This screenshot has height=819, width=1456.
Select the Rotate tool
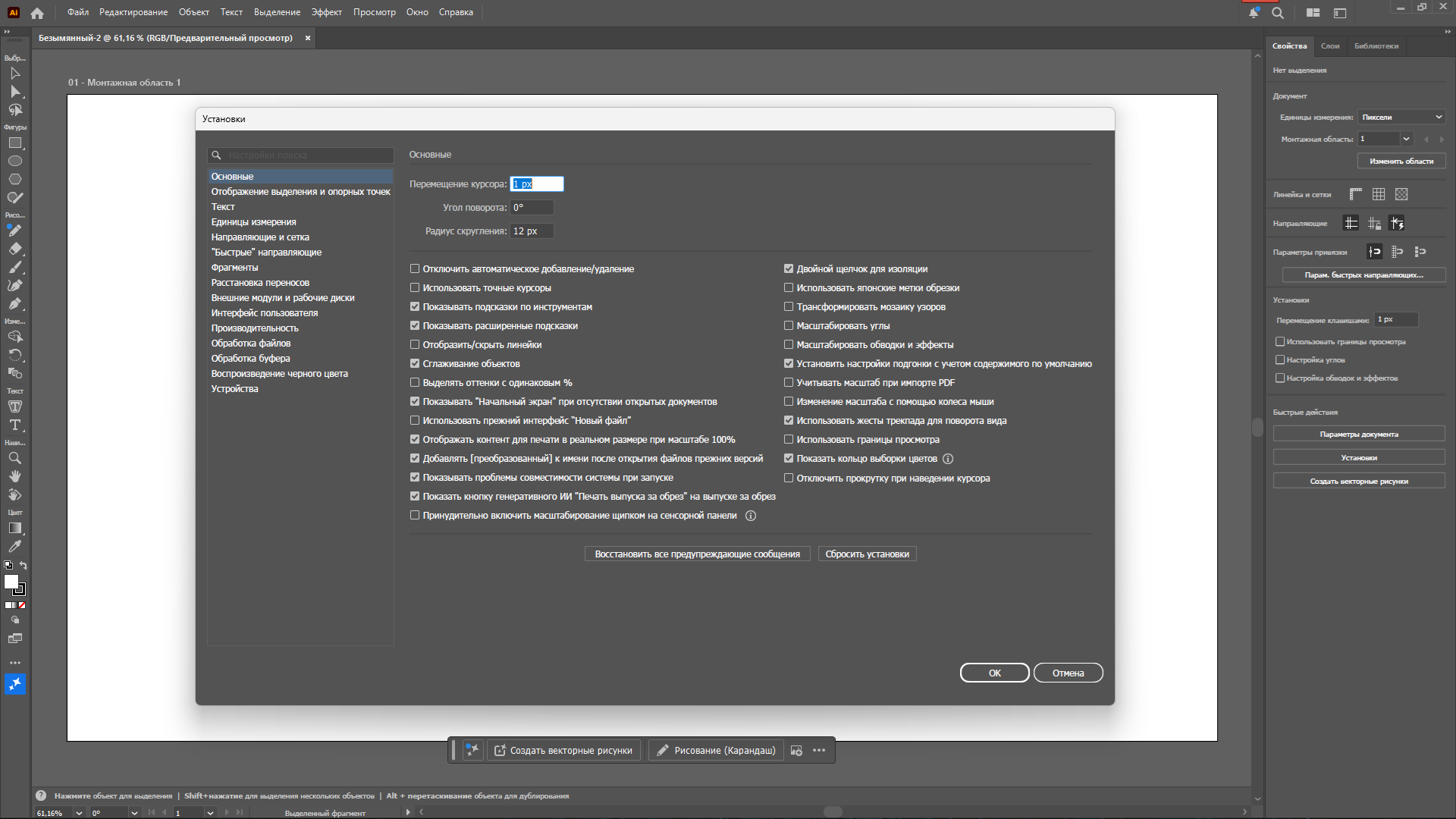(14, 355)
